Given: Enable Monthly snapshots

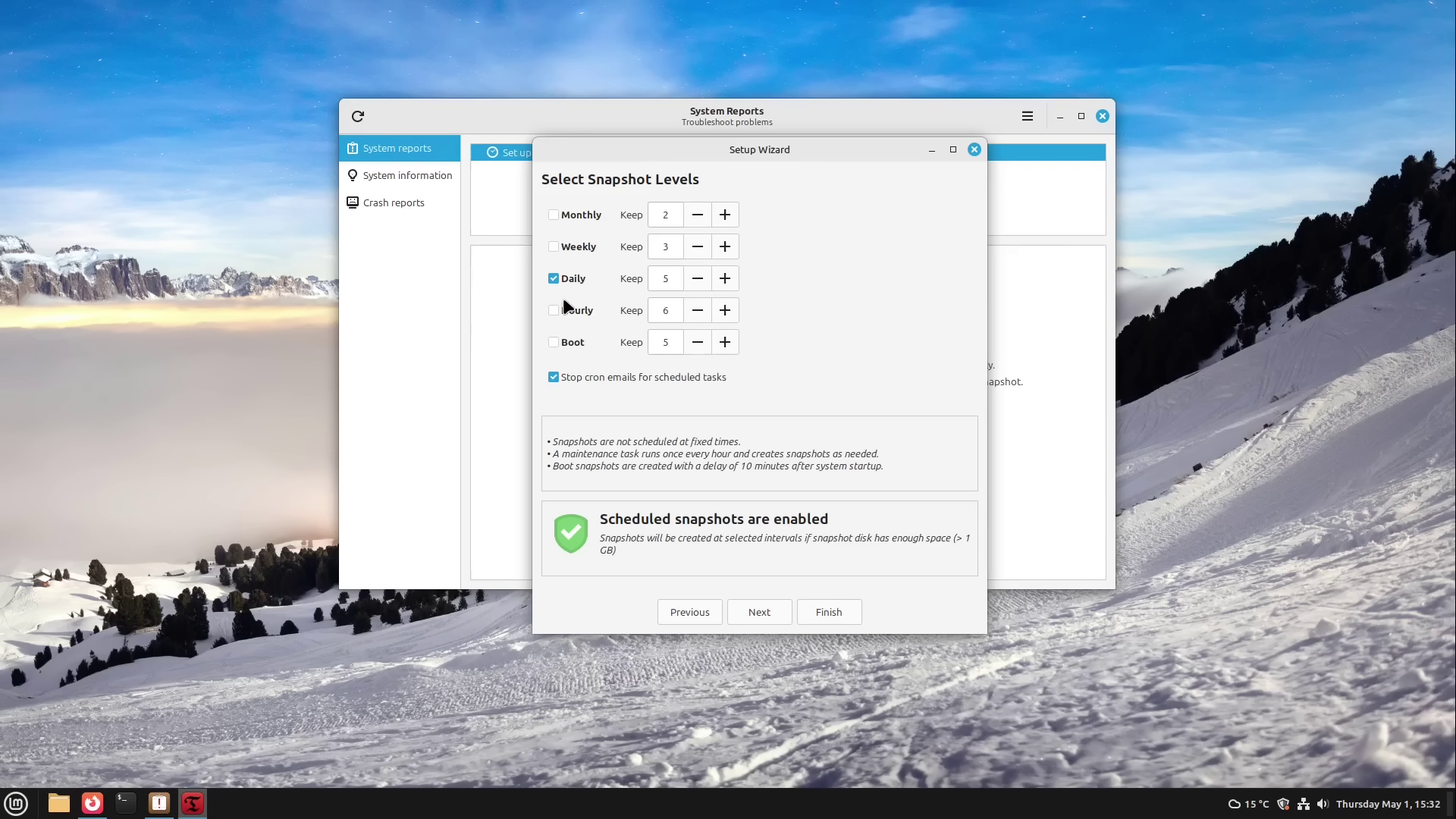Looking at the screenshot, I should click(554, 215).
